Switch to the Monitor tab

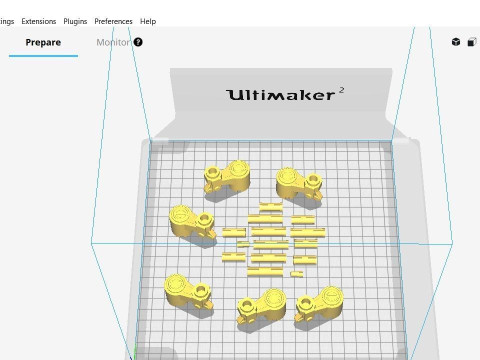pyautogui.click(x=113, y=42)
